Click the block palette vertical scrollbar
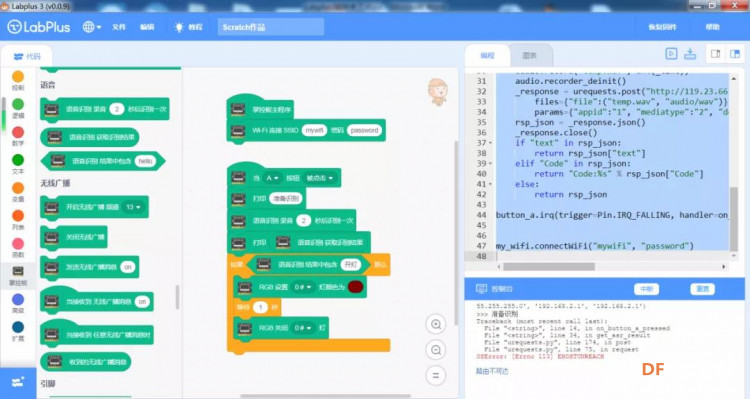 [177, 297]
